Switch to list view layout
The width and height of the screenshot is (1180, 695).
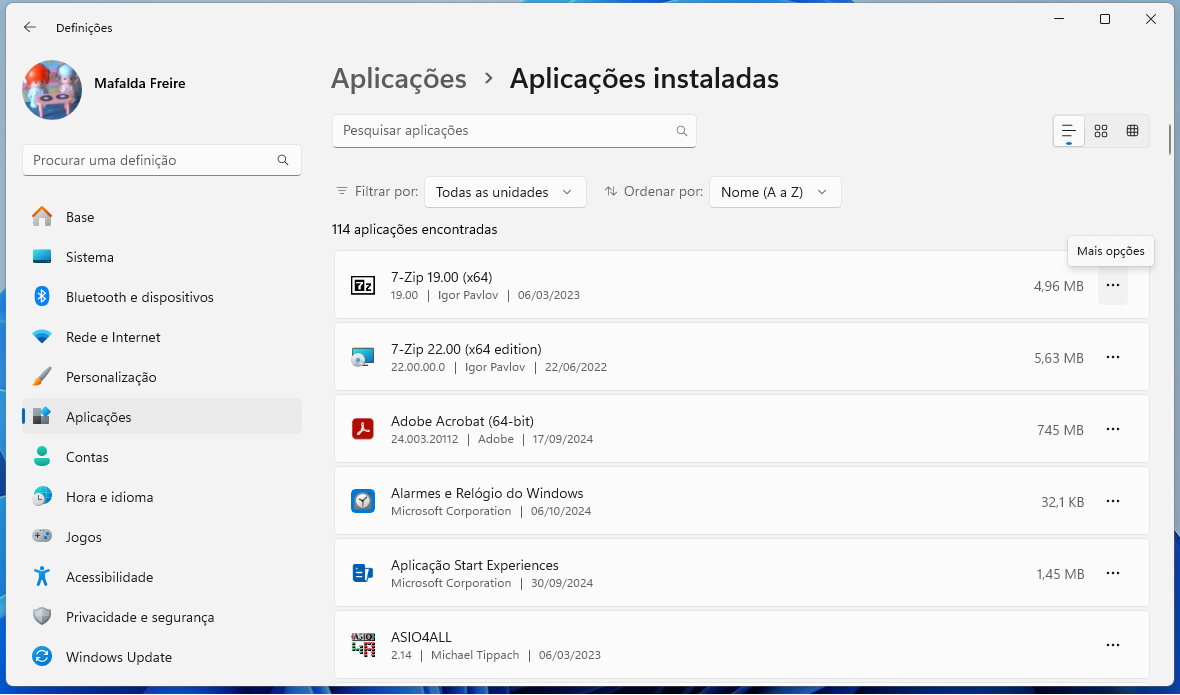1069,131
